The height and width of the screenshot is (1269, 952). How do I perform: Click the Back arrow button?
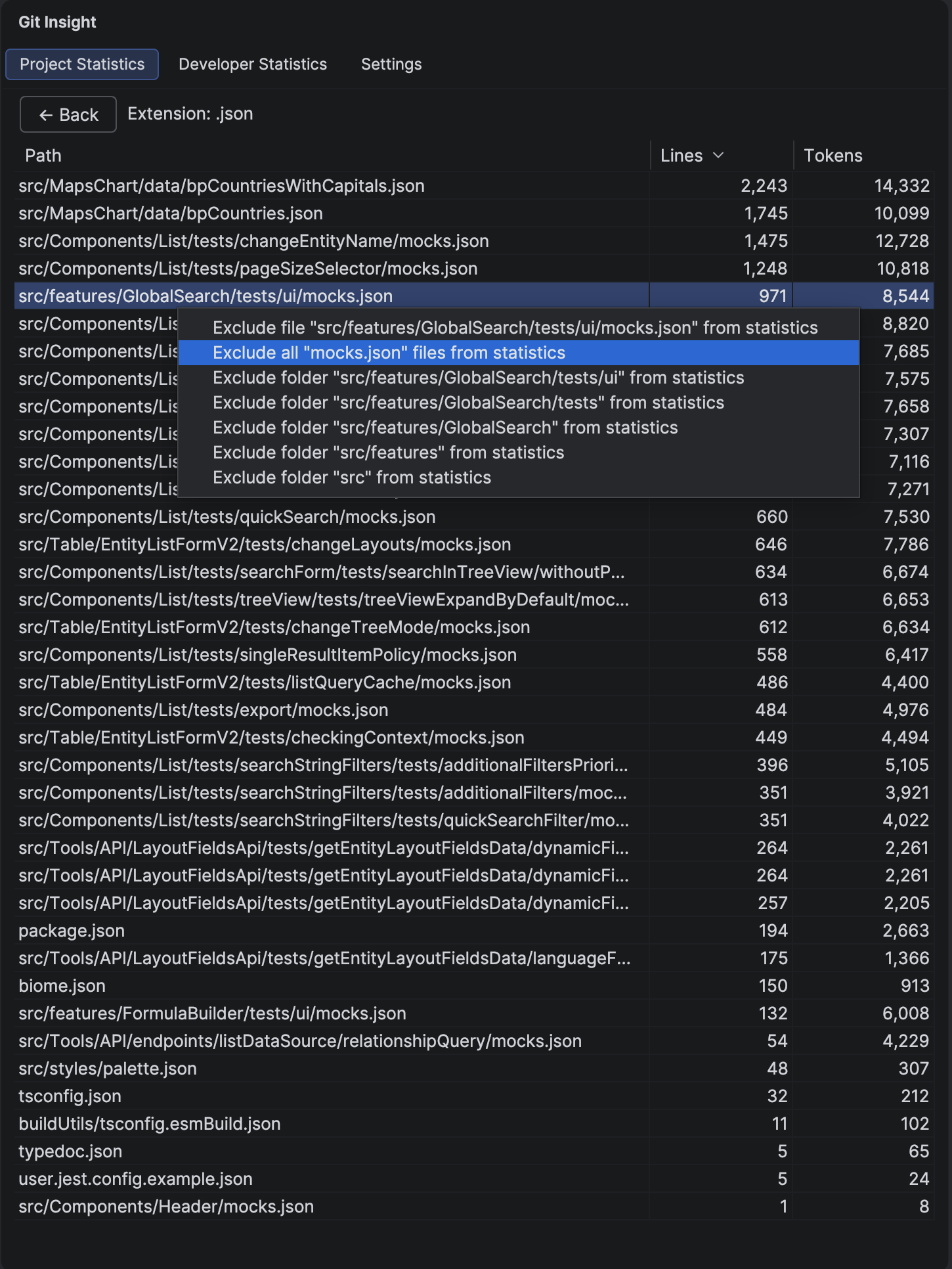(x=68, y=114)
